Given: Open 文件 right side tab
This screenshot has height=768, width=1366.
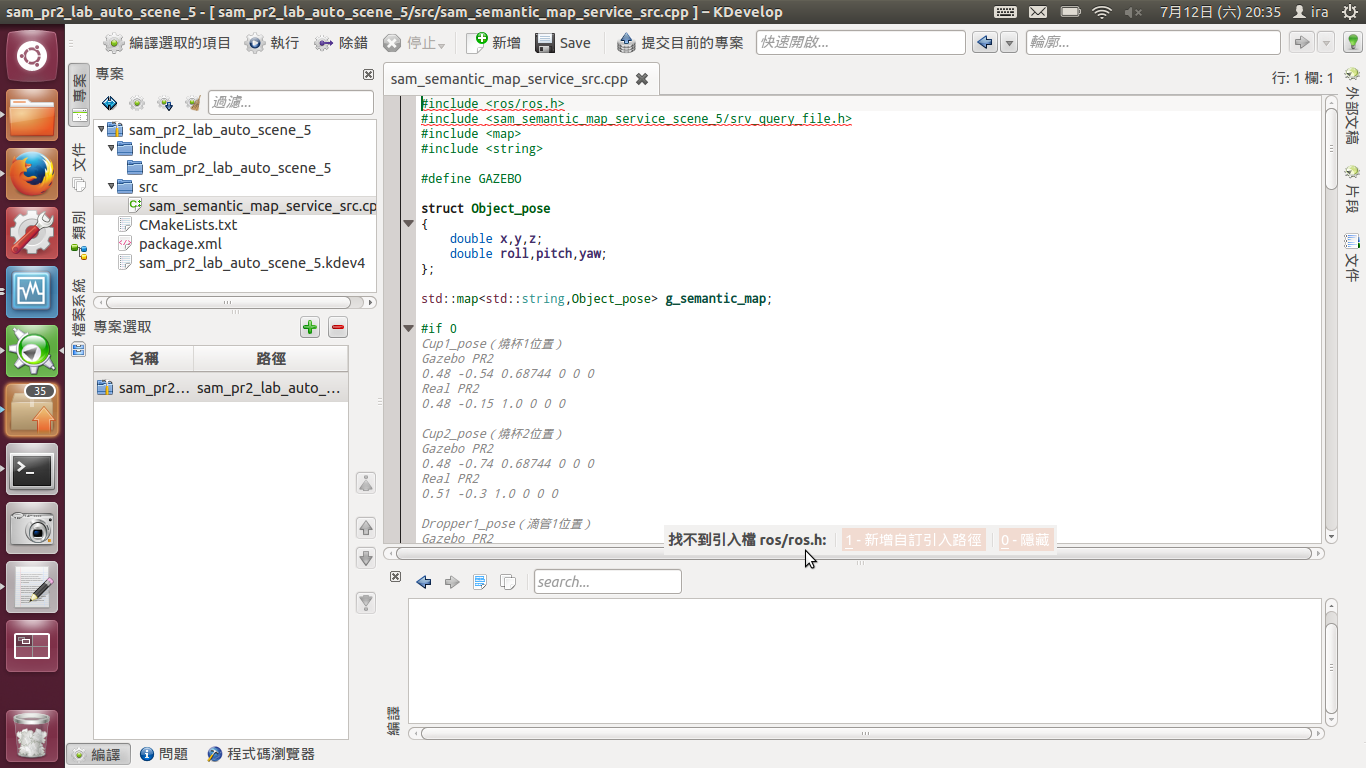Looking at the screenshot, I should click(x=1352, y=257).
